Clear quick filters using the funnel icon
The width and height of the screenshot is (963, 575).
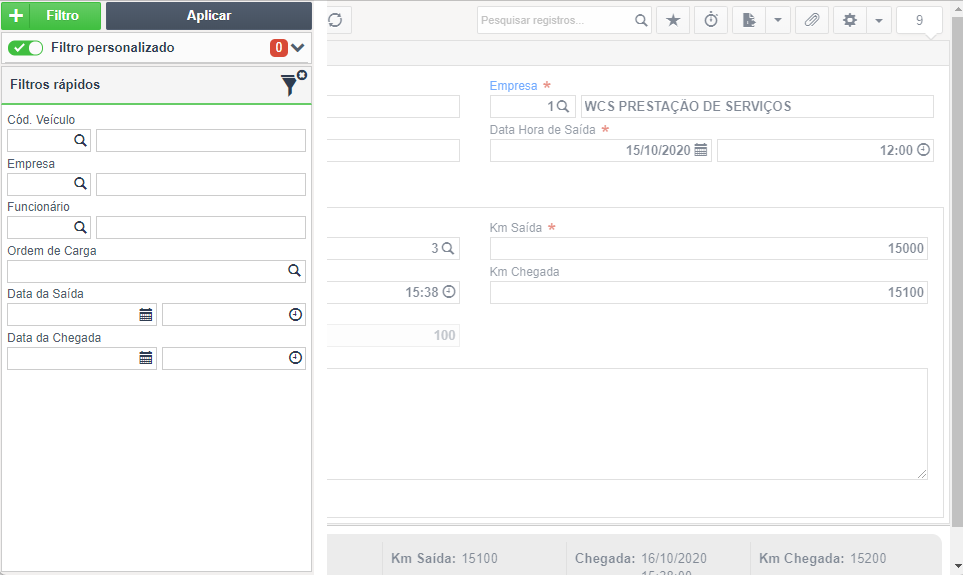coord(292,83)
